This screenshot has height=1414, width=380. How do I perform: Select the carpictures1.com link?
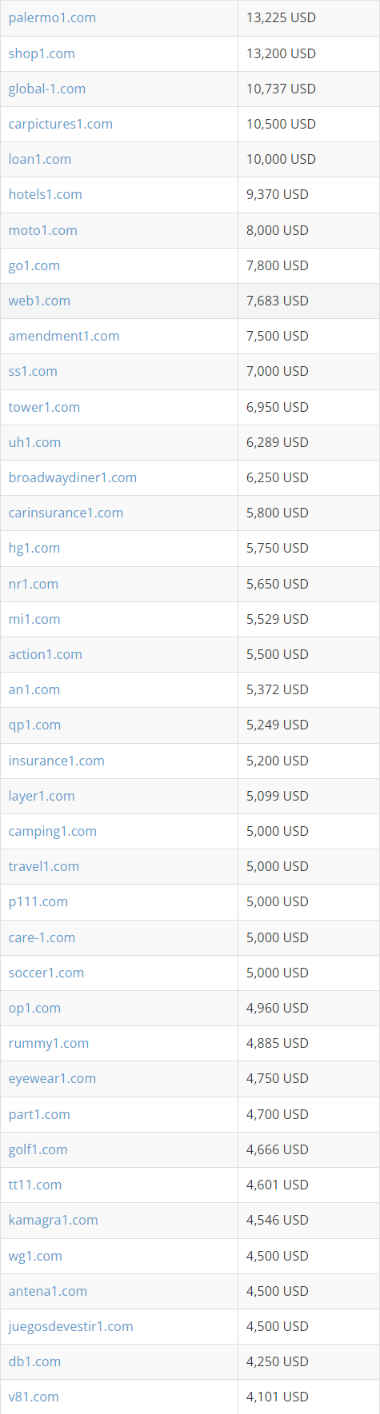click(60, 124)
